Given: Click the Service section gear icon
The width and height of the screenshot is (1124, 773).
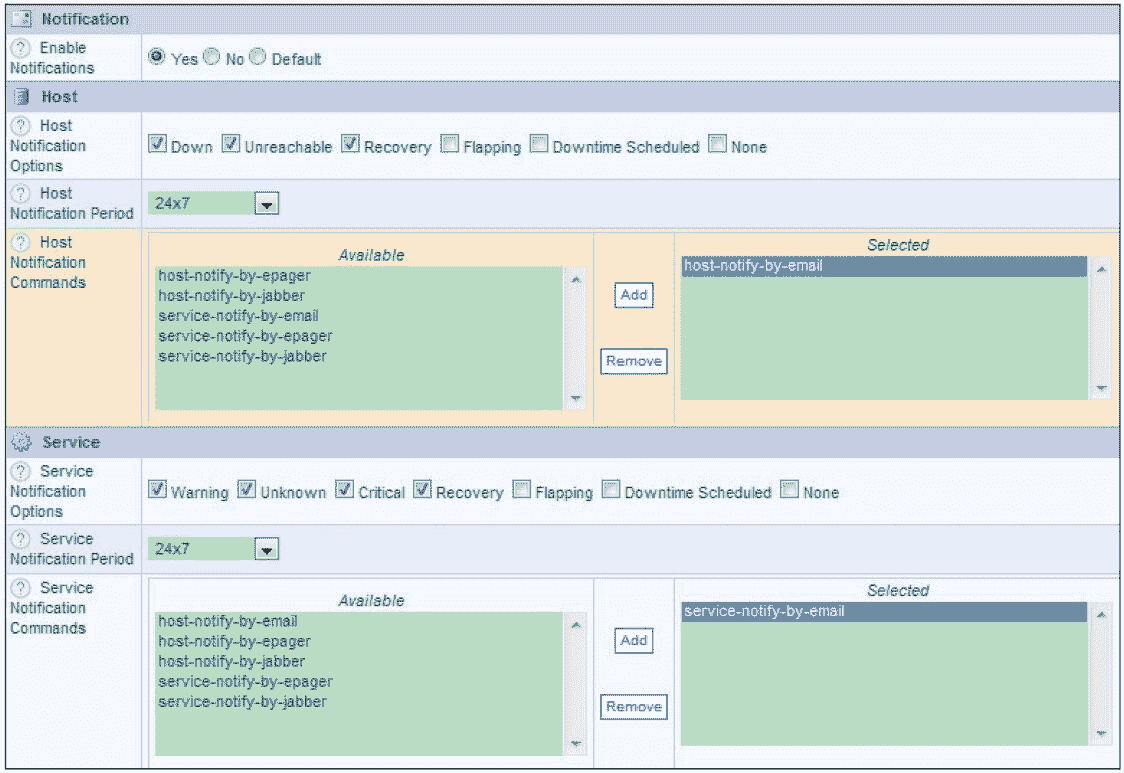Looking at the screenshot, I should 22,442.
